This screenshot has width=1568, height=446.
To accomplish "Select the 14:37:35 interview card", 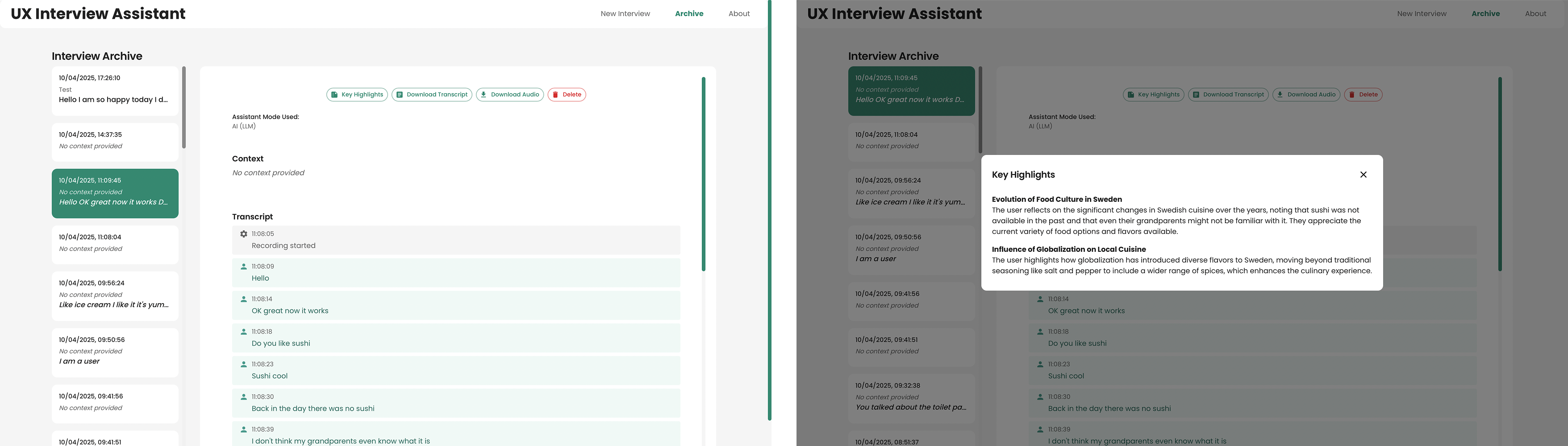I will (x=115, y=142).
